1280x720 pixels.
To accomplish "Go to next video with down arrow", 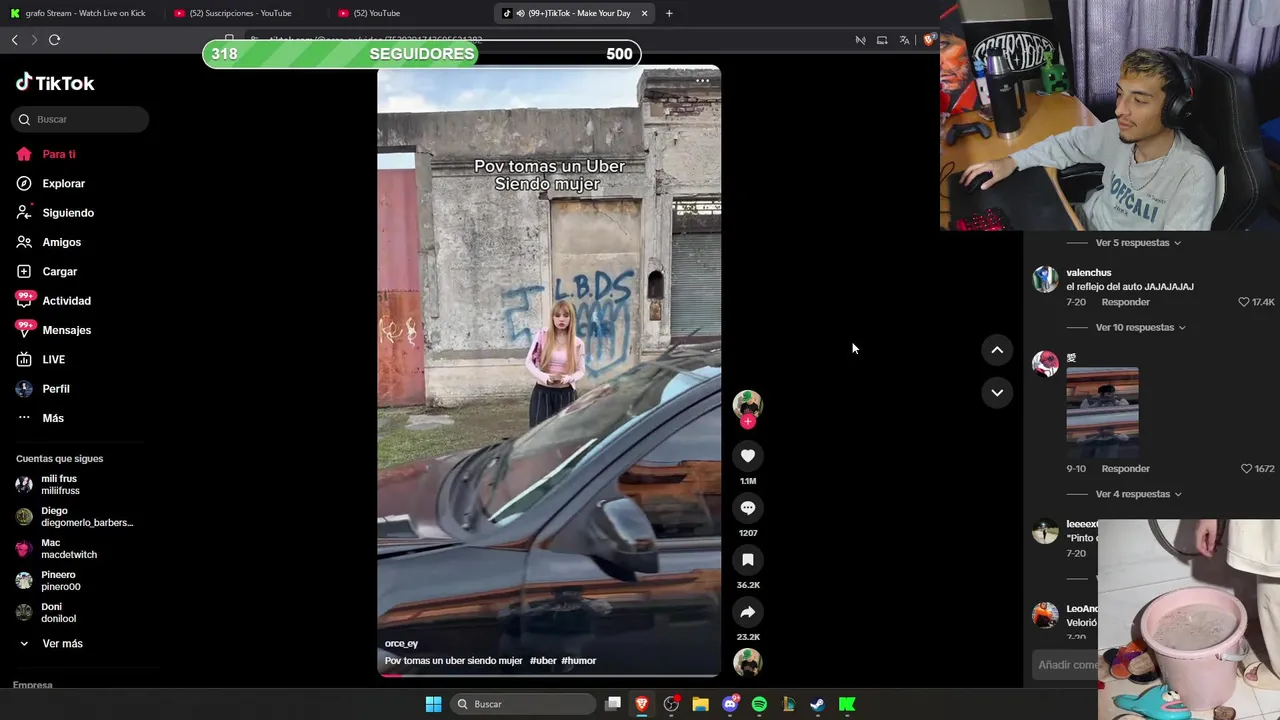I will (997, 392).
